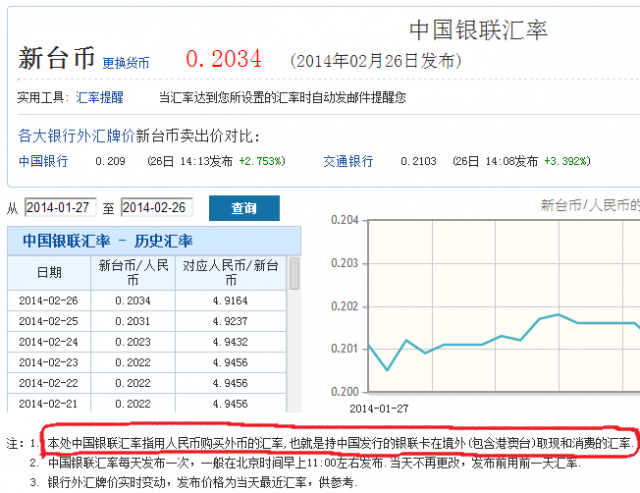The height and width of the screenshot is (493, 640).
Task: Click the 4.9432 value cell
Action: (x=231, y=342)
